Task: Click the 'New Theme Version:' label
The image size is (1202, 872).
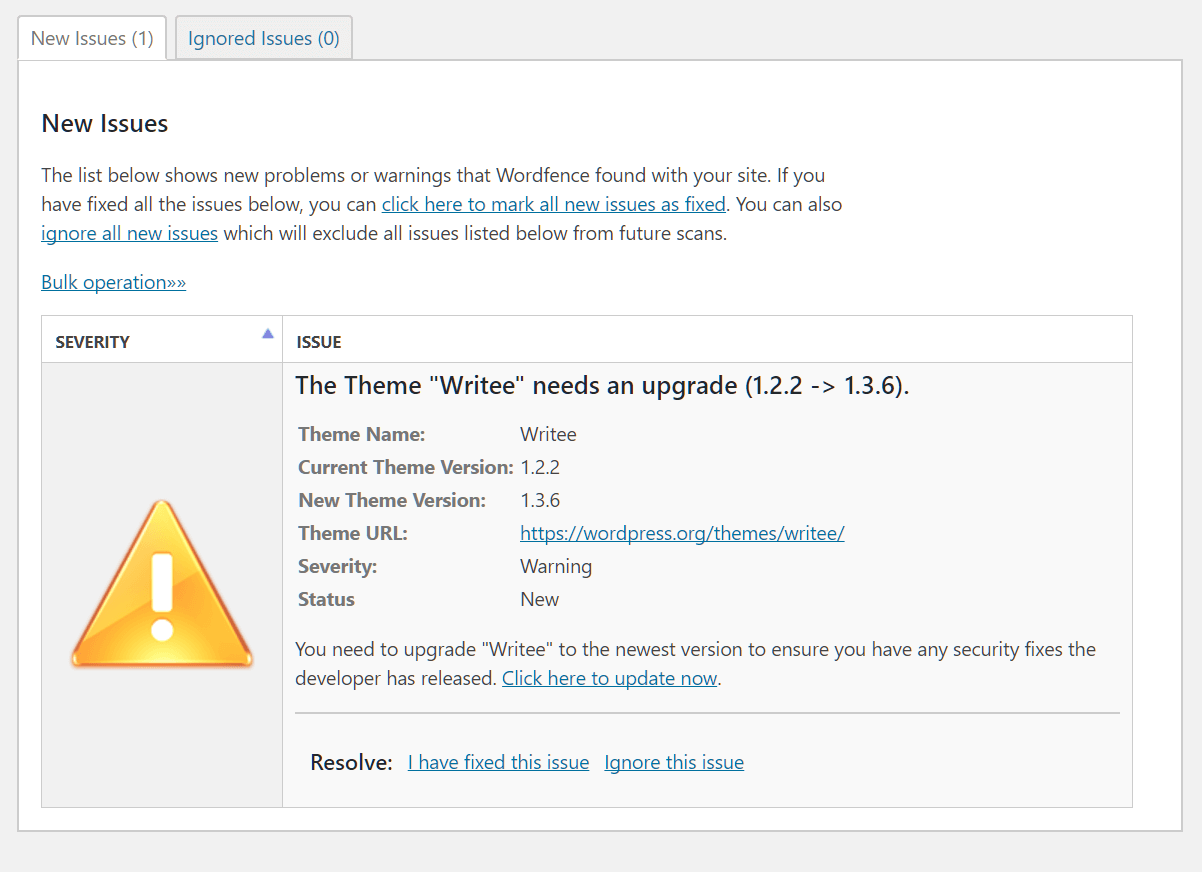Action: coord(392,500)
